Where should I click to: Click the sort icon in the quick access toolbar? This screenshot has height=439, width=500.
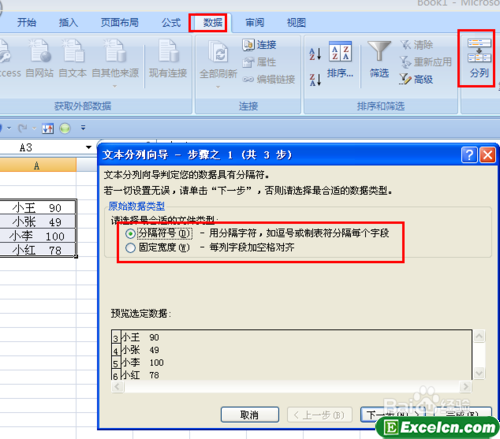click(x=48, y=128)
